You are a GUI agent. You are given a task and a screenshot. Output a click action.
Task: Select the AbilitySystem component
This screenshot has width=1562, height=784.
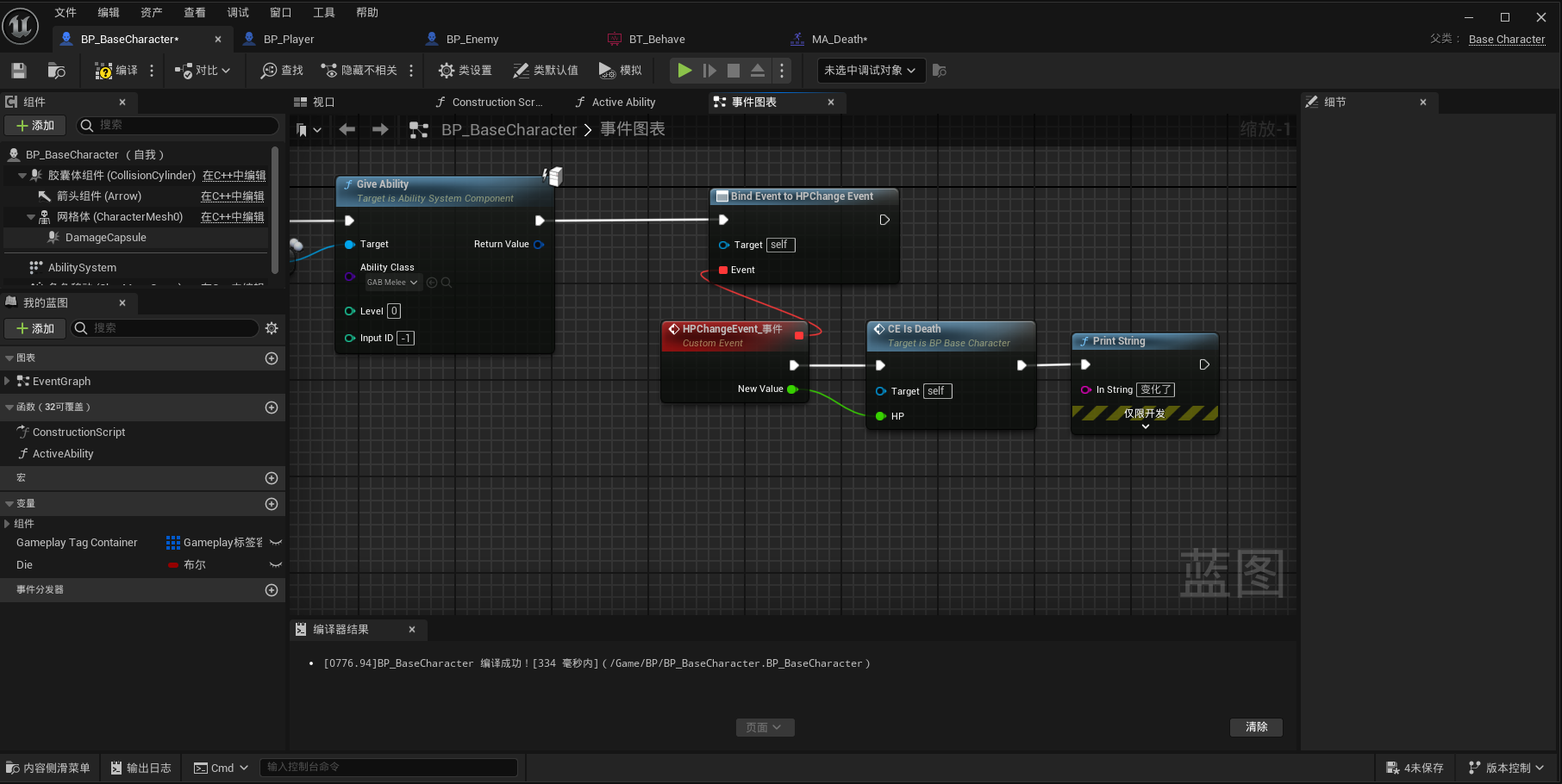(82, 268)
